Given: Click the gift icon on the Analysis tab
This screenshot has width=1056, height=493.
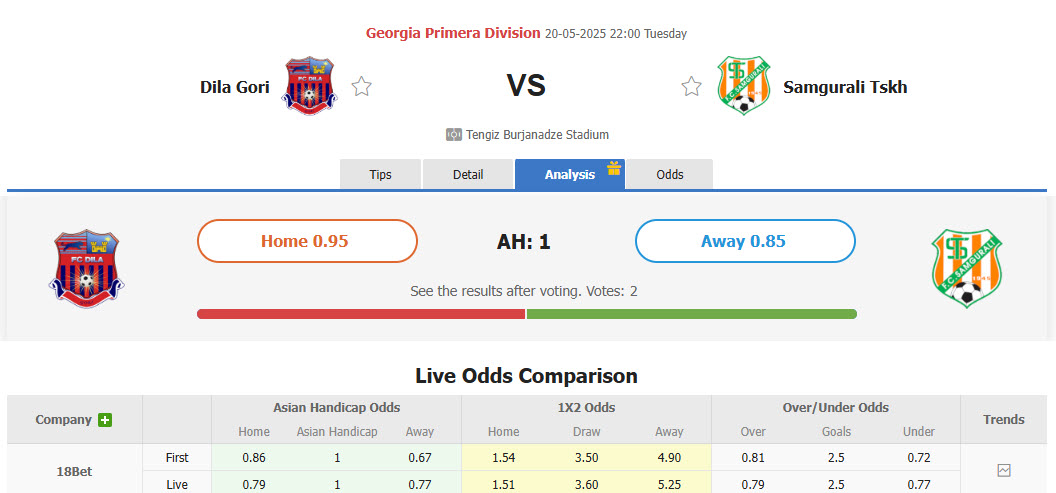Looking at the screenshot, I should pos(614,168).
